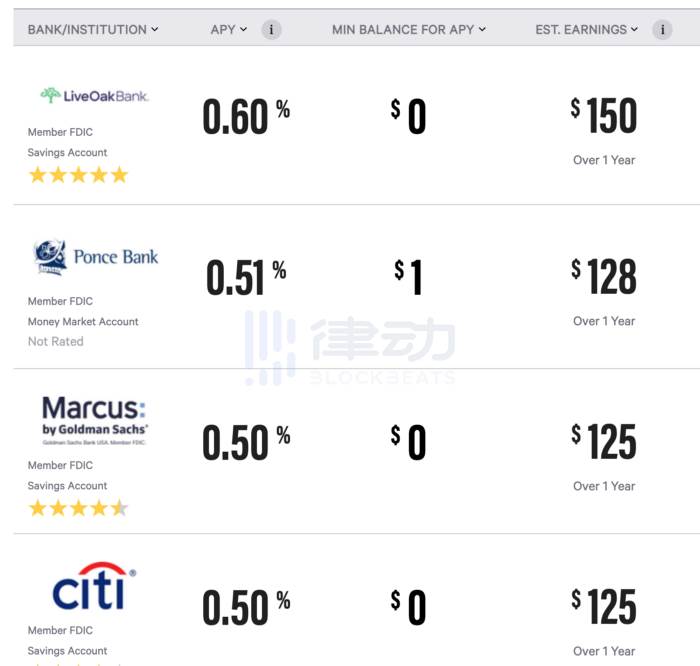The image size is (700, 666).
Task: Select Live Oak Bank 0.60% APY
Action: tap(246, 116)
